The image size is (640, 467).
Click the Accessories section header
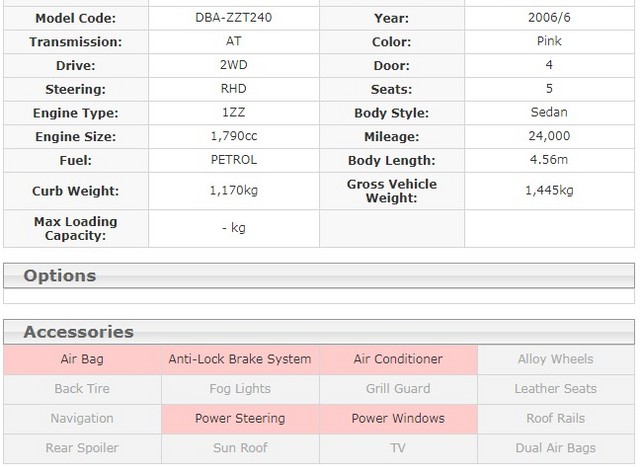click(x=78, y=332)
